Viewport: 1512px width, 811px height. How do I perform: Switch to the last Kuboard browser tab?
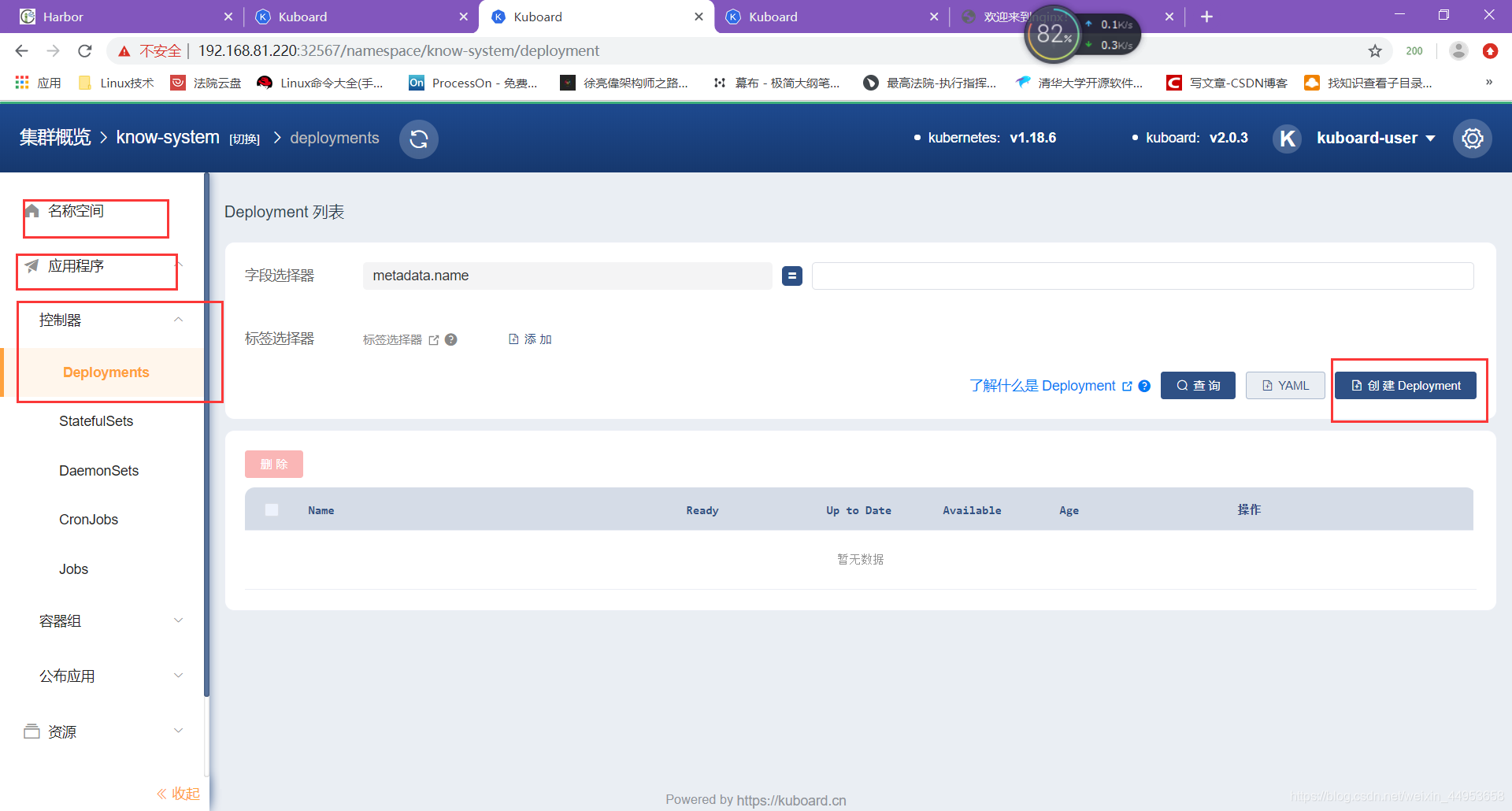832,17
